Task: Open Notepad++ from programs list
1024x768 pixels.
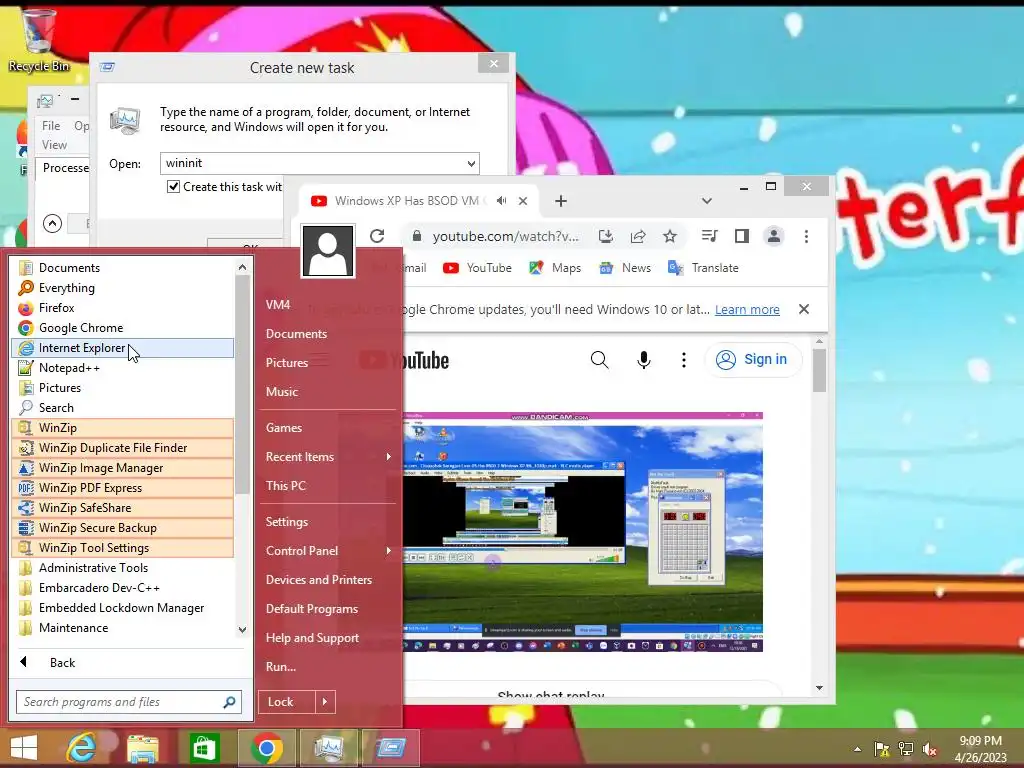Action: (x=123, y=368)
